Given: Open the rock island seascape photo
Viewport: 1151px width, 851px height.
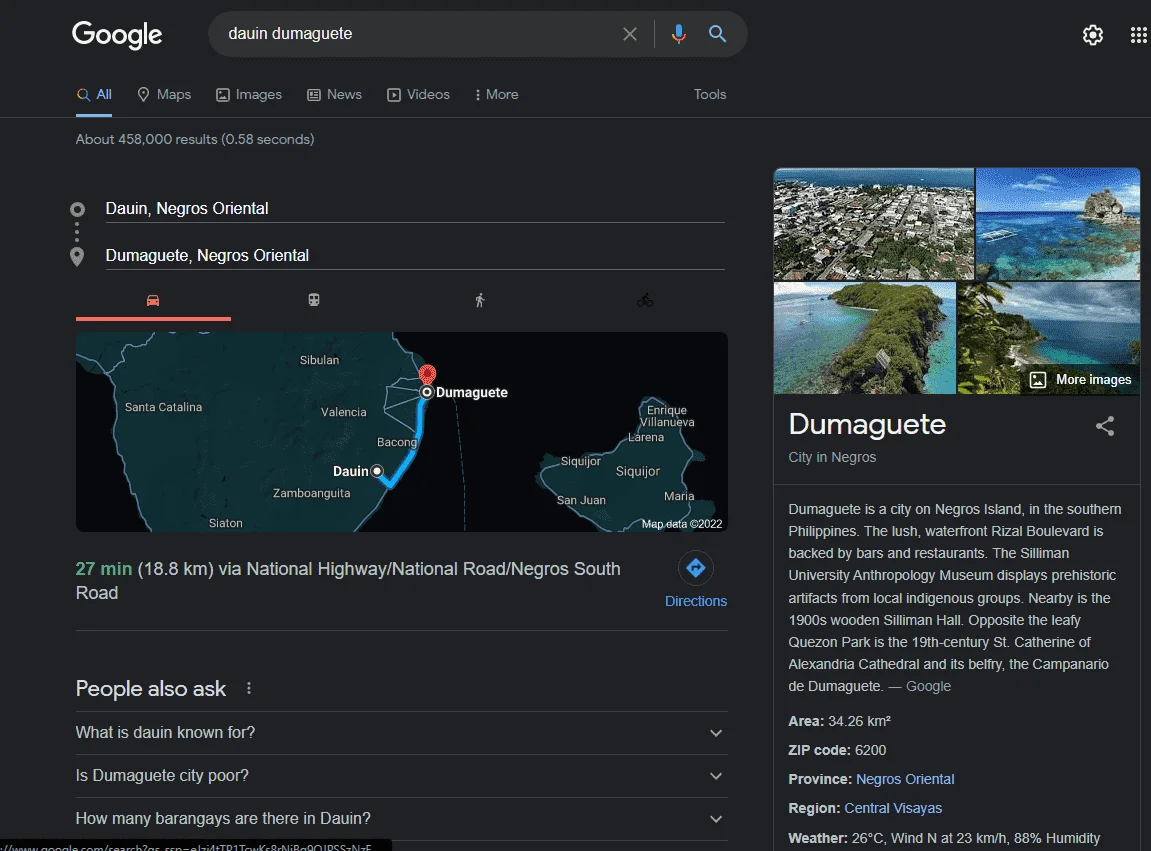Looking at the screenshot, I should (1058, 224).
